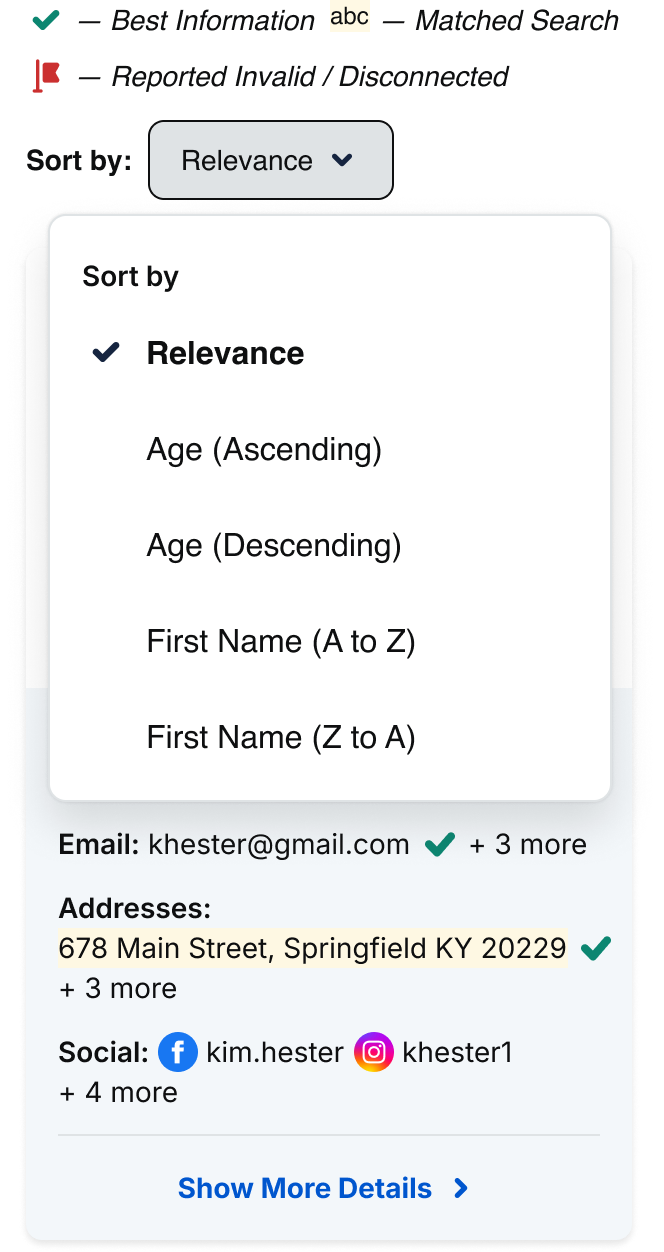Image resolution: width=664 pixels, height=1252 pixels.
Task: Sort by First Name (A to Z)
Action: coord(281,642)
